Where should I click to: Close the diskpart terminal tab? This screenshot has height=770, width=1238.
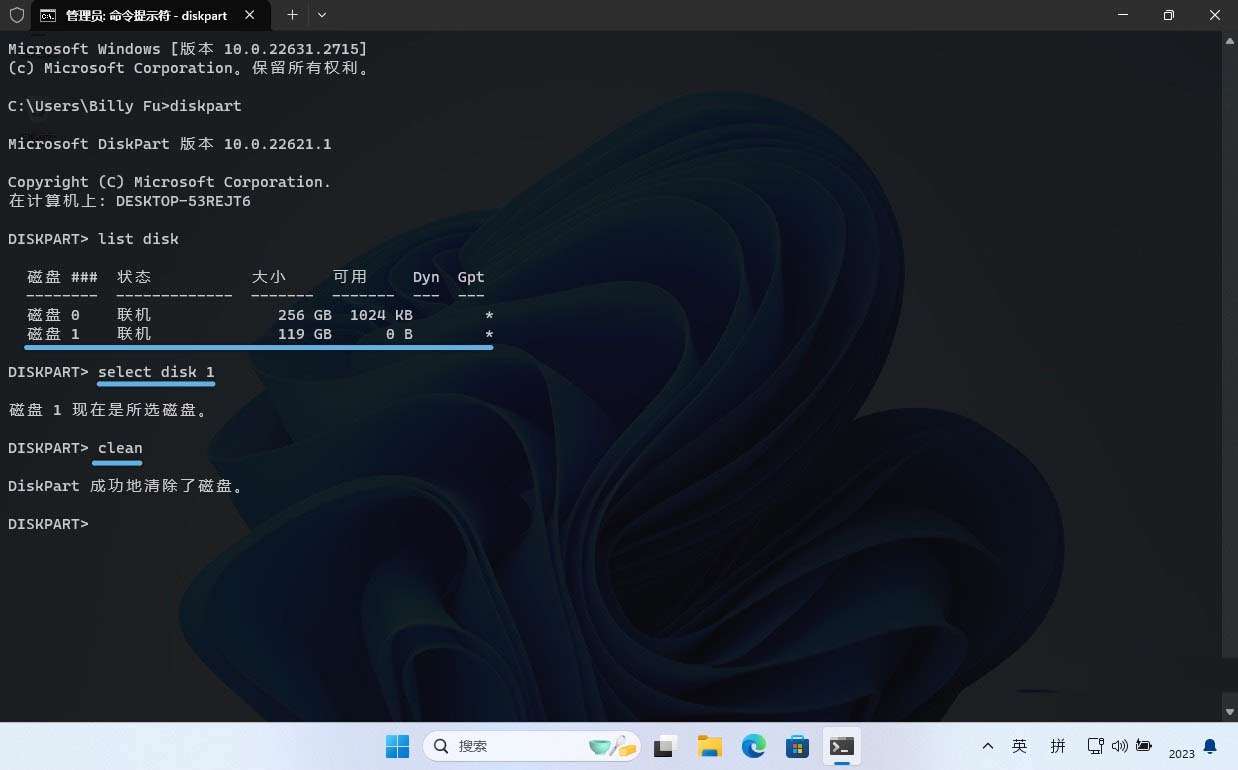pyautogui.click(x=250, y=15)
